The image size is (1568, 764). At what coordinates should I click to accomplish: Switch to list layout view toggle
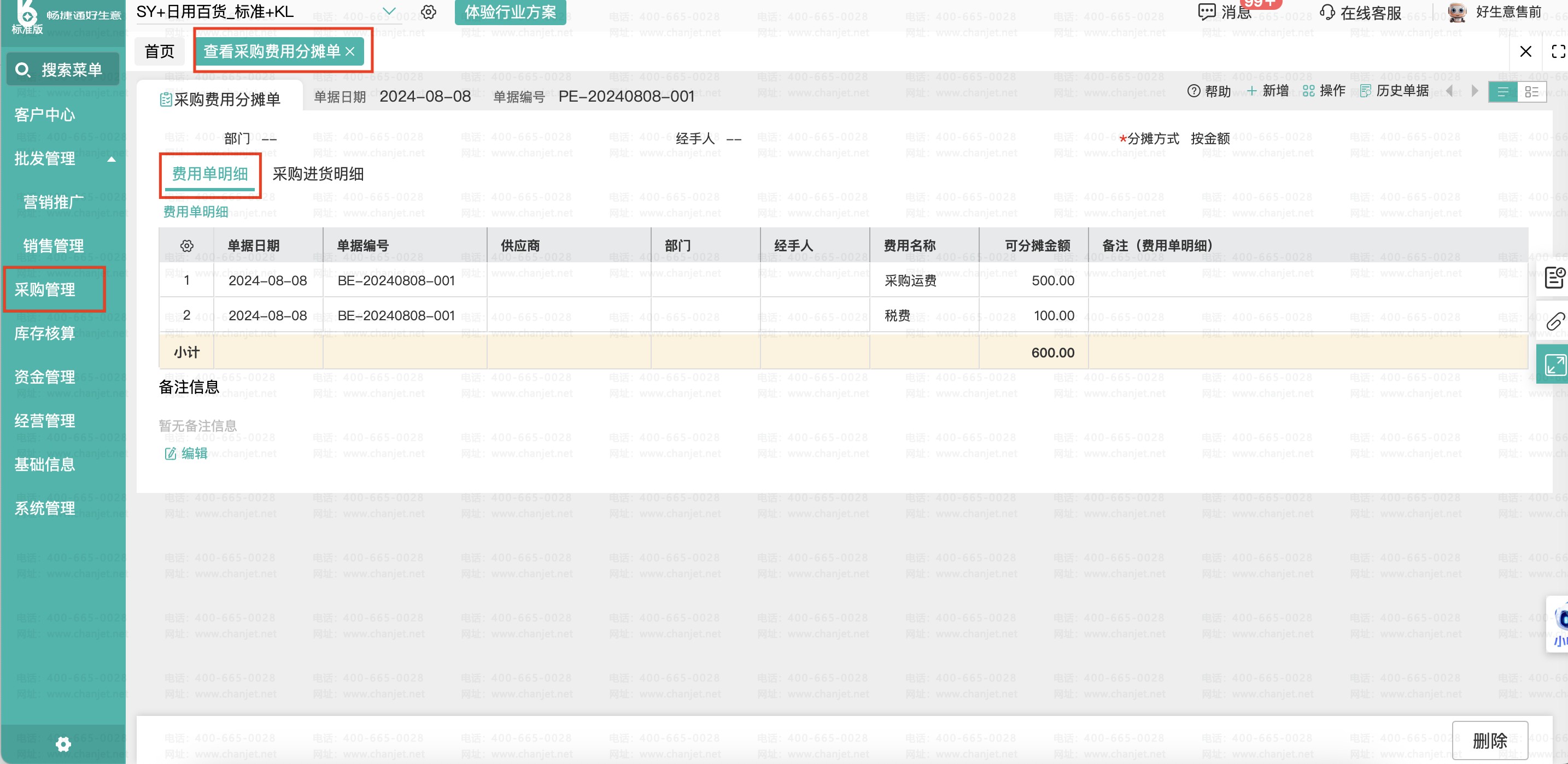click(x=1503, y=92)
